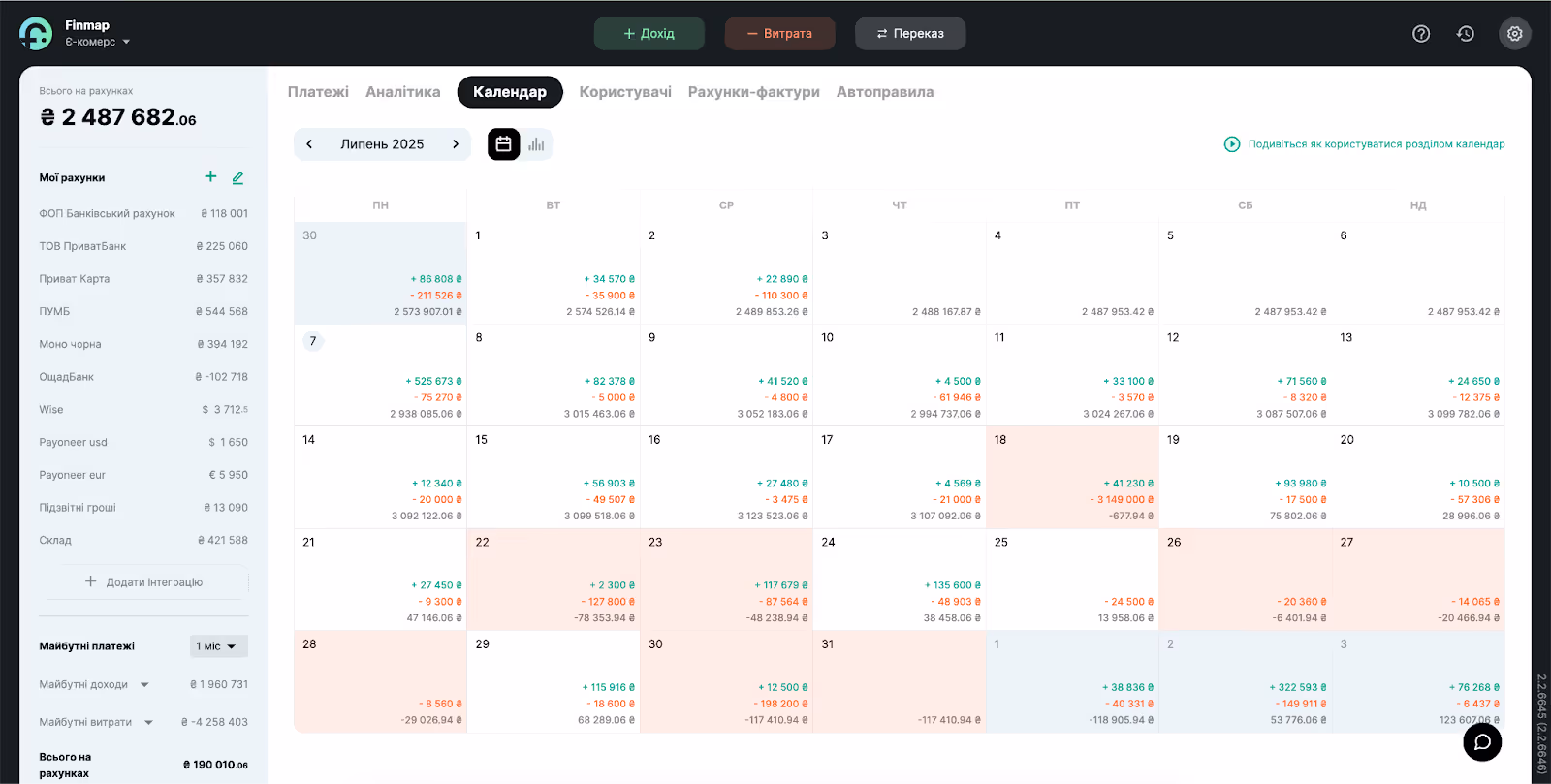
Task: Play the calendar tutorial video icon
Action: [1232, 144]
